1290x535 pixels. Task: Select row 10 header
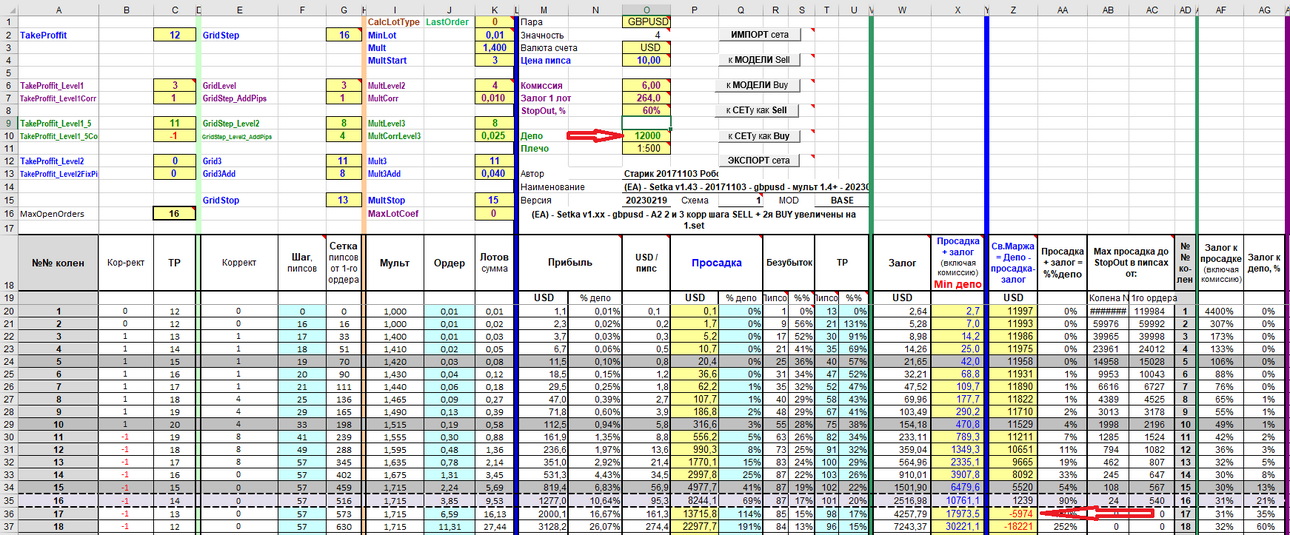[x=8, y=135]
